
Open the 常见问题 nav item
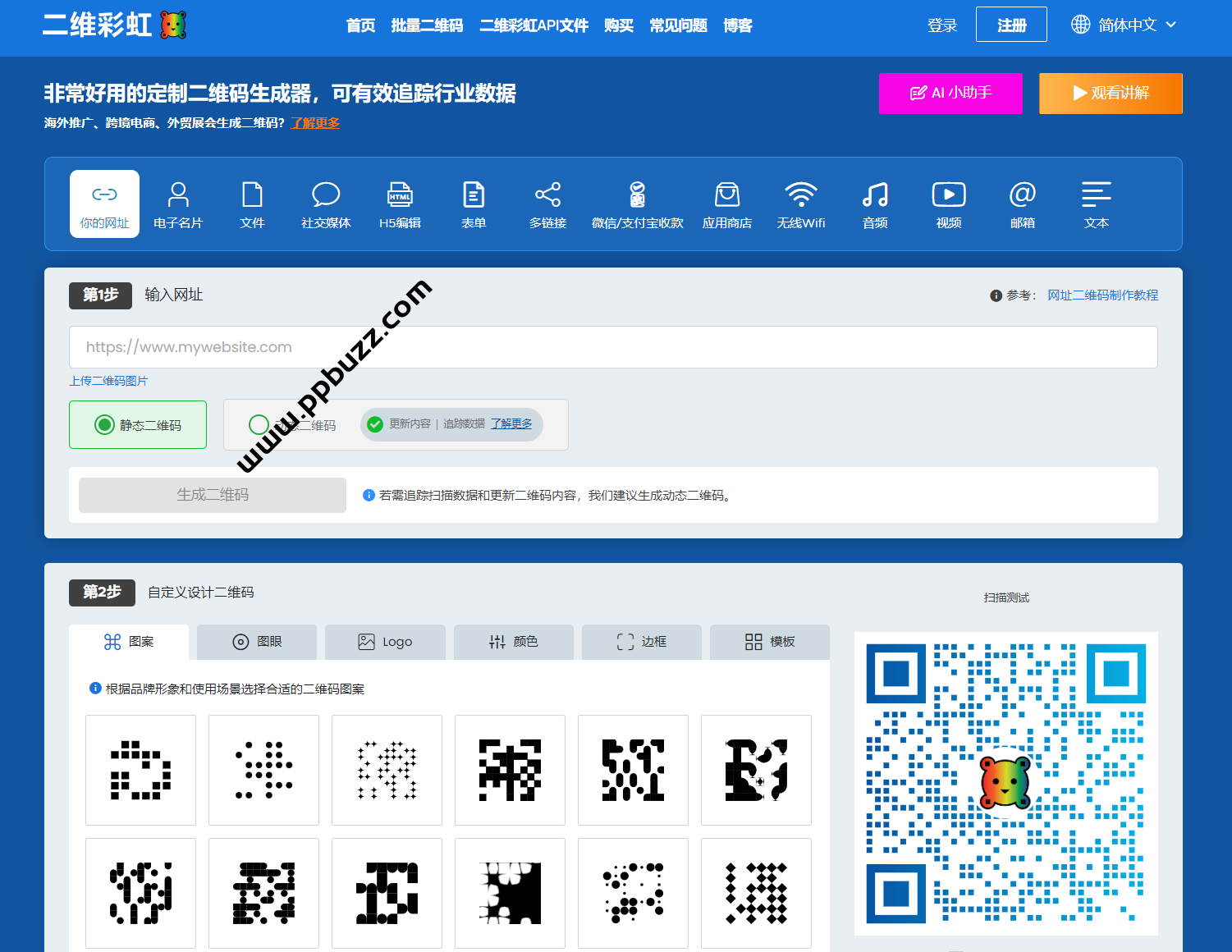(678, 25)
